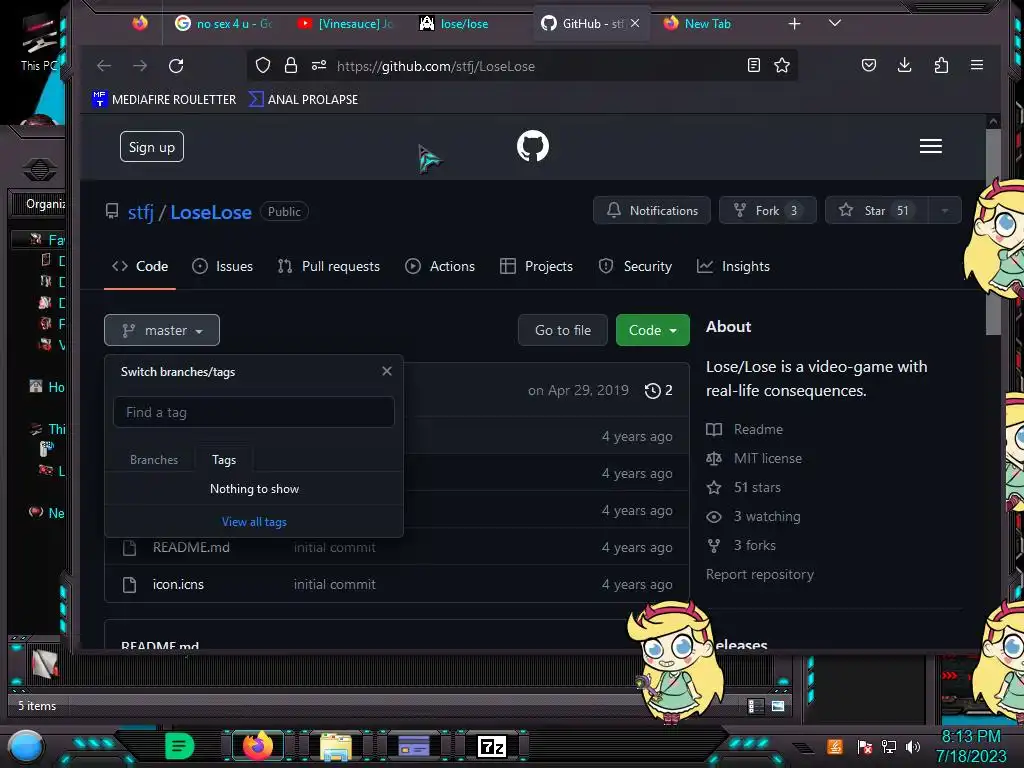Open README.md file
This screenshot has height=768, width=1024.
pos(191,547)
